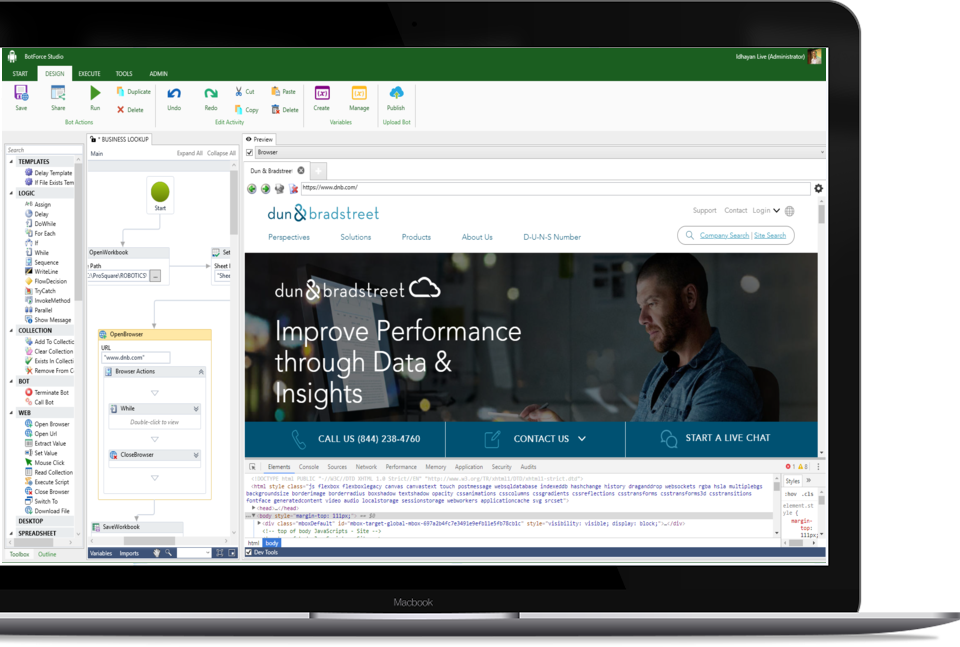The width and height of the screenshot is (960, 647).
Task: Click the globe language icon on dnb site
Action: (x=790, y=211)
